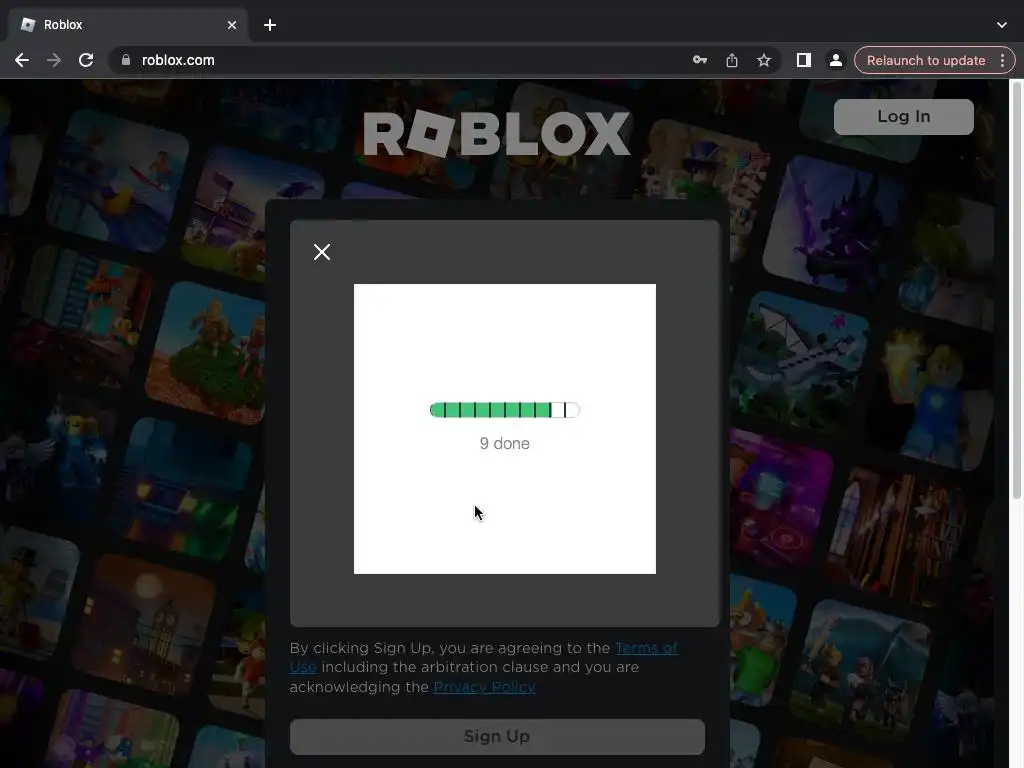Open a new browser tab
The width and height of the screenshot is (1024, 768).
(270, 25)
